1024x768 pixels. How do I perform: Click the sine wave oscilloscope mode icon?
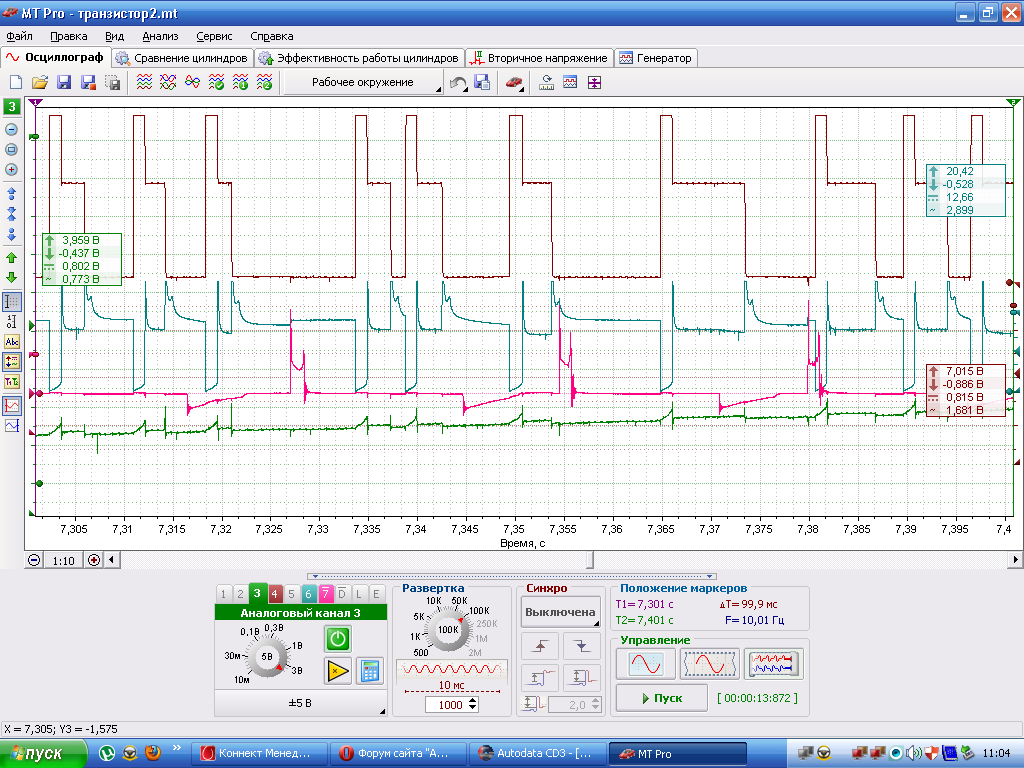coord(646,664)
